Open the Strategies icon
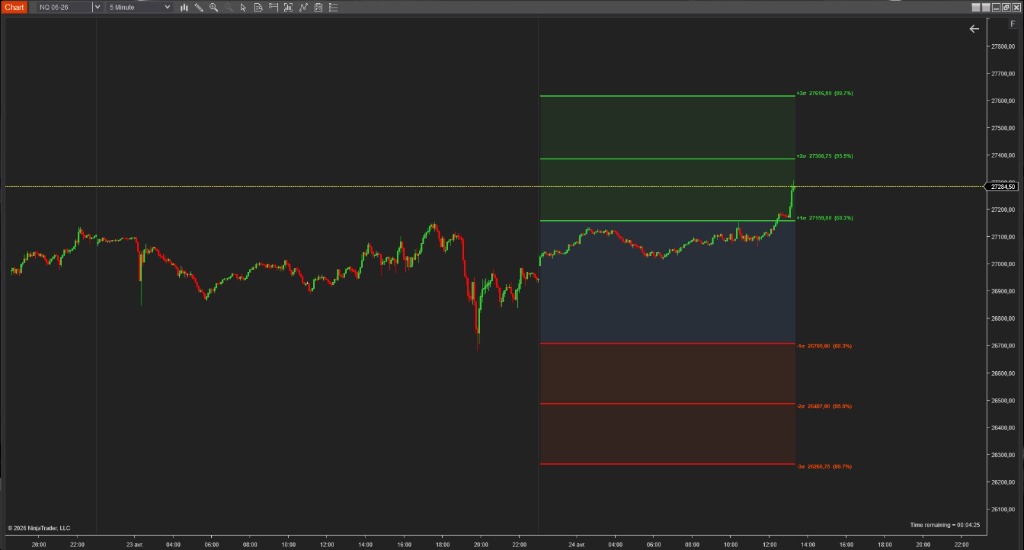Screen dimensions: 1024x550 click(318, 7)
